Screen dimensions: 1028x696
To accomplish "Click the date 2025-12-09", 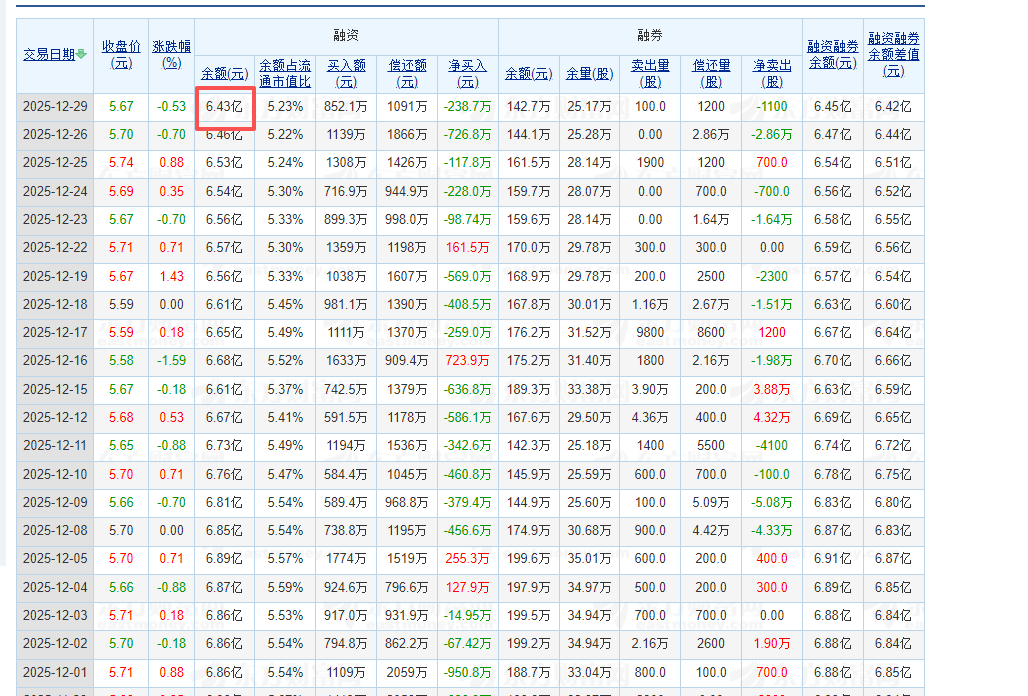I will [55, 503].
